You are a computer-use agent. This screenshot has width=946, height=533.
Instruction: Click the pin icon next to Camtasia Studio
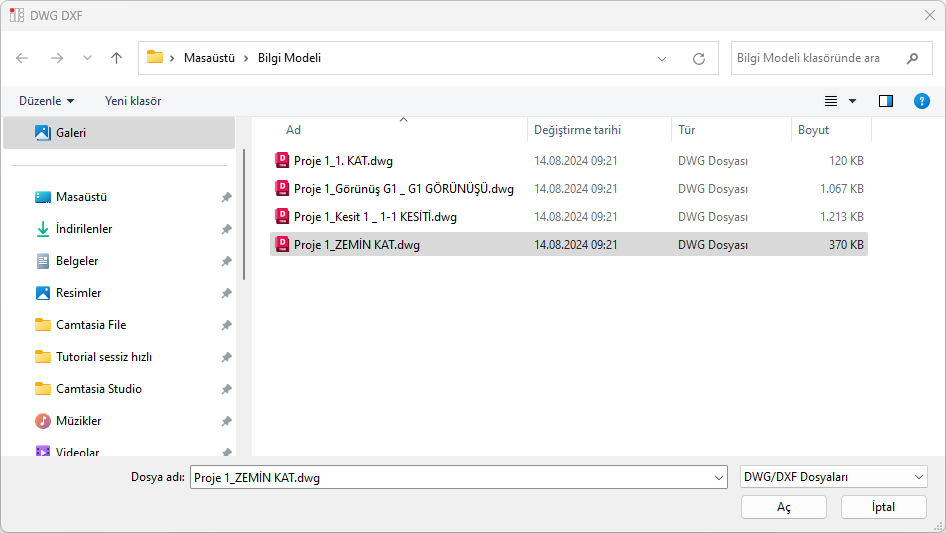point(226,389)
